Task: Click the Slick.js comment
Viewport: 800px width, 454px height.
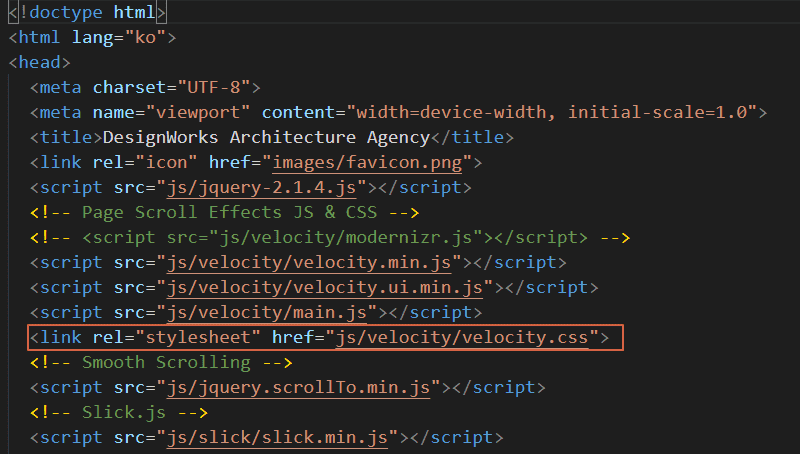Action: pos(119,412)
